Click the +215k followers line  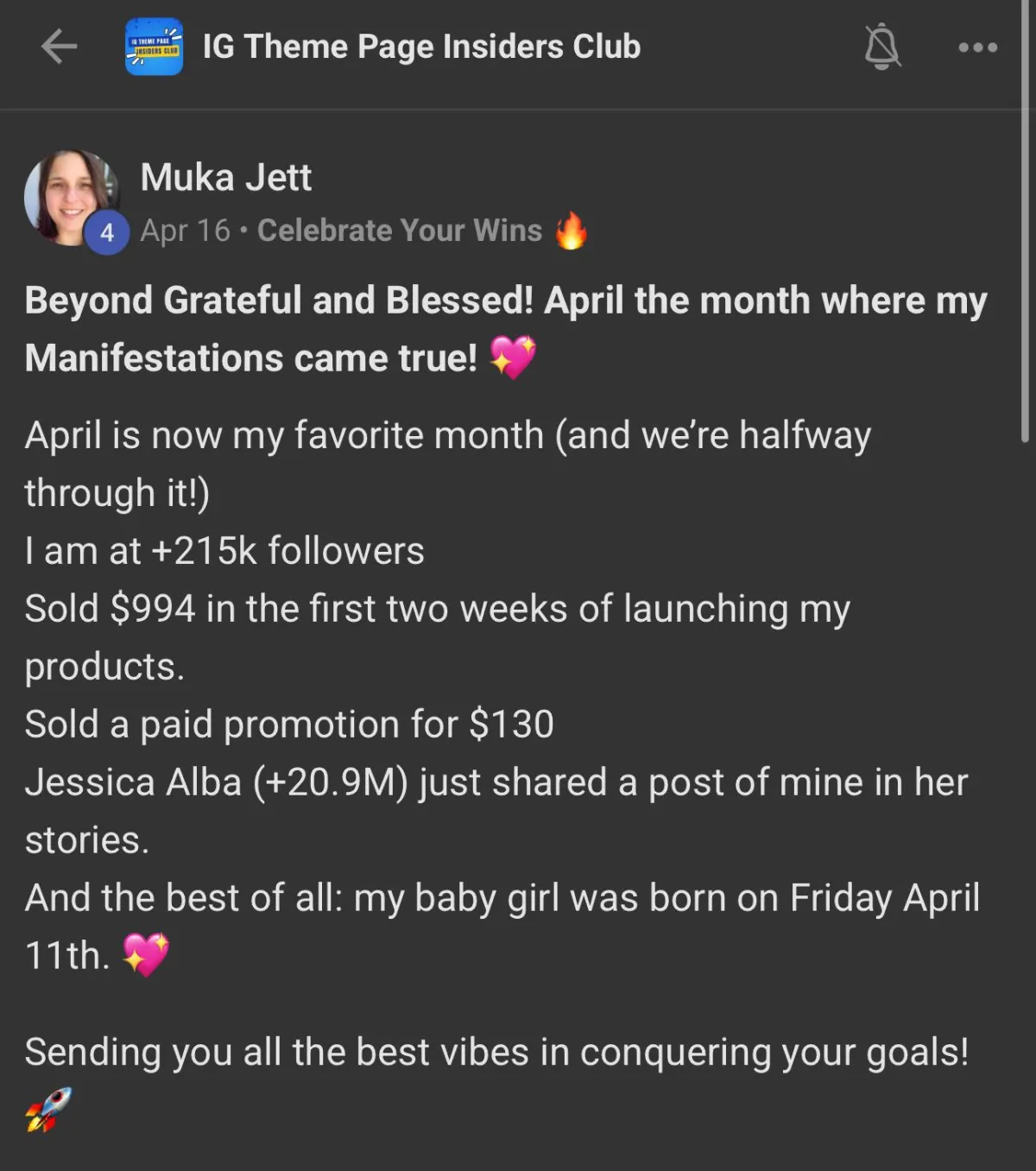(x=224, y=550)
